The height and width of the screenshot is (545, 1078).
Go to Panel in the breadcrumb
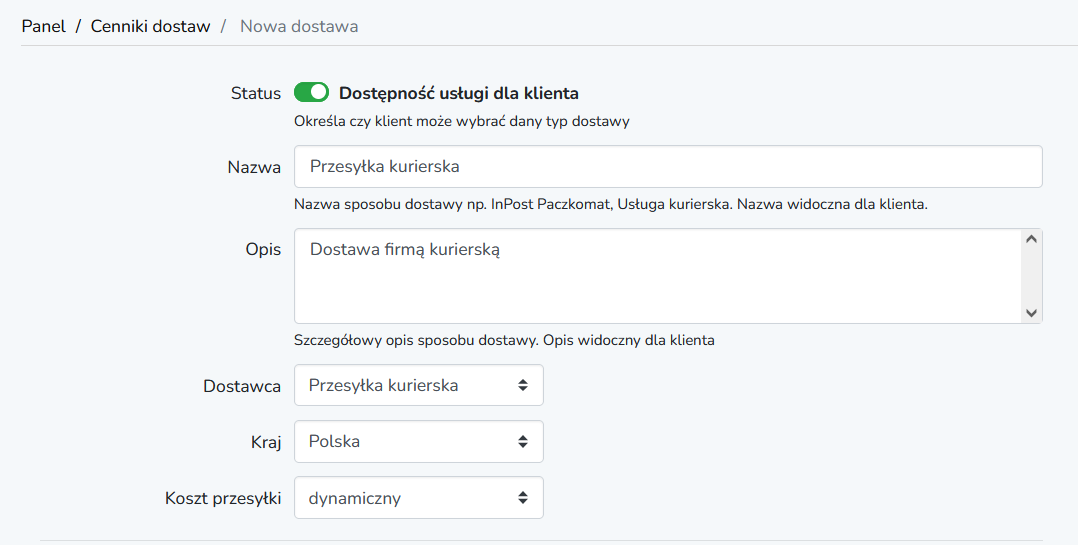pos(44,26)
